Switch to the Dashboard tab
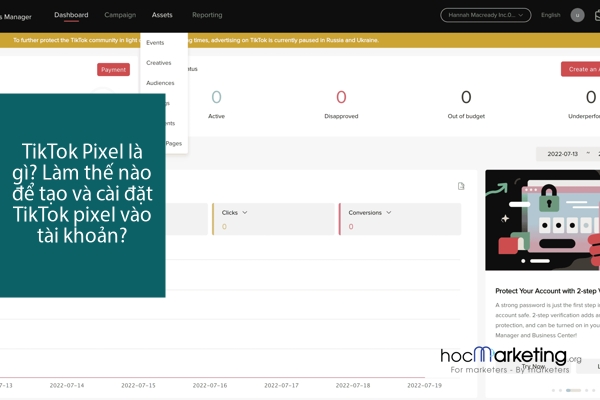Image resolution: width=600 pixels, height=400 pixels. tap(71, 15)
